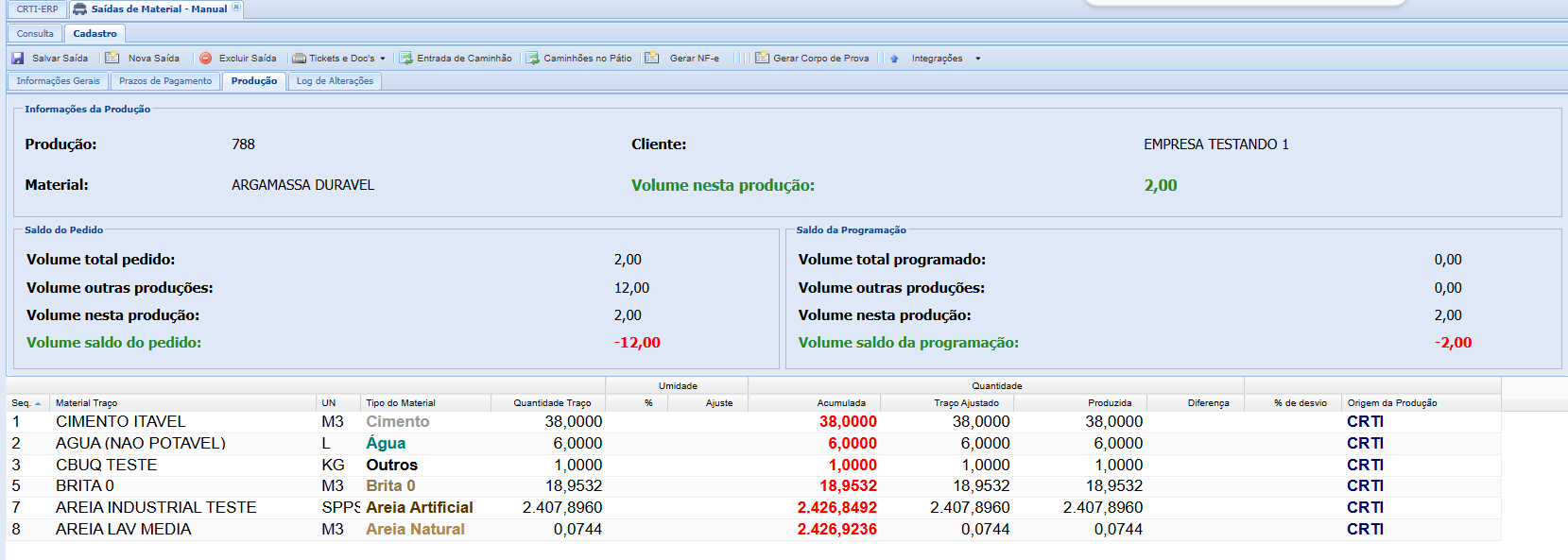1568x560 pixels.
Task: Click the Tipo do Material column header
Action: pos(425,403)
